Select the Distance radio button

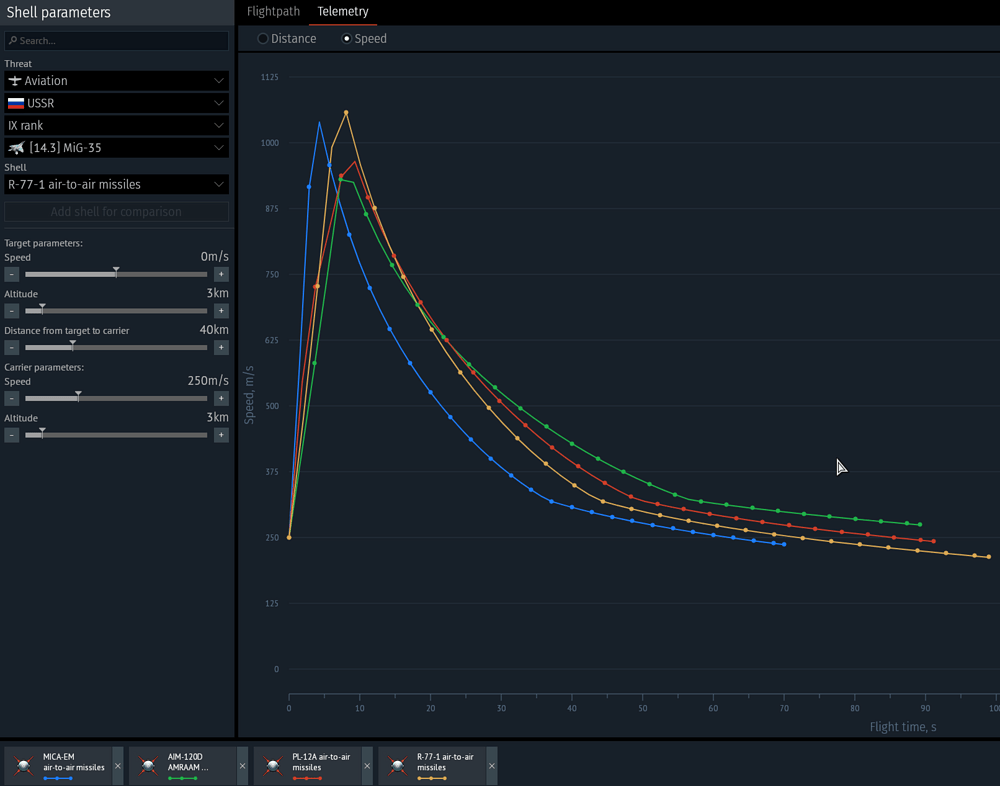(263, 38)
